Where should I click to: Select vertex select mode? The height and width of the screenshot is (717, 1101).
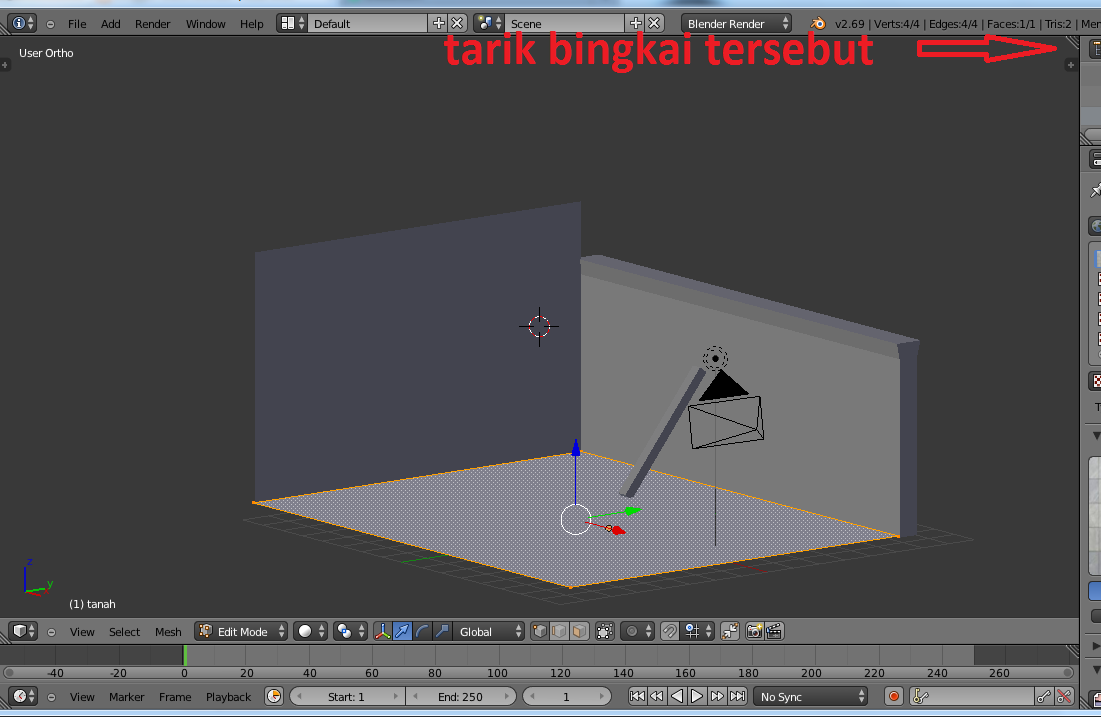(539, 631)
